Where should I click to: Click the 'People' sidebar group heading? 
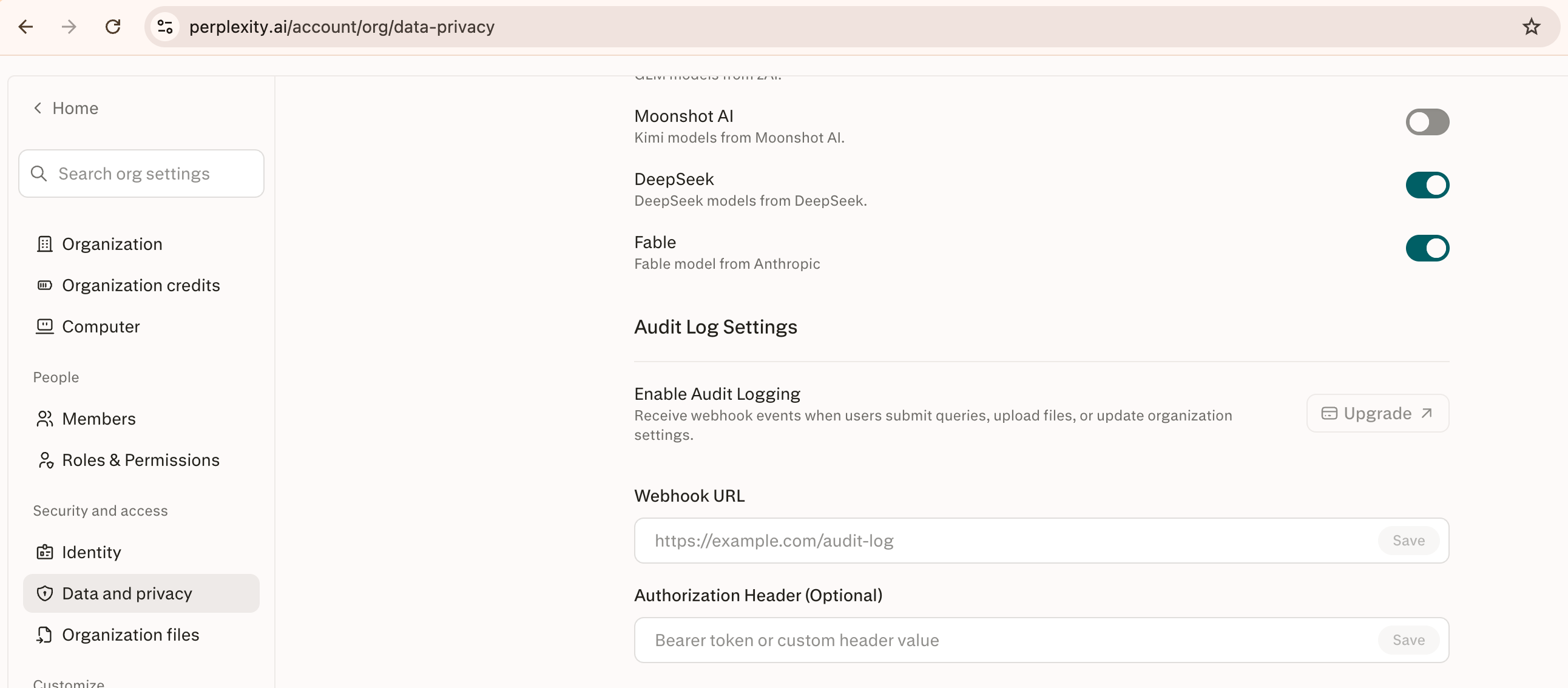click(x=55, y=377)
